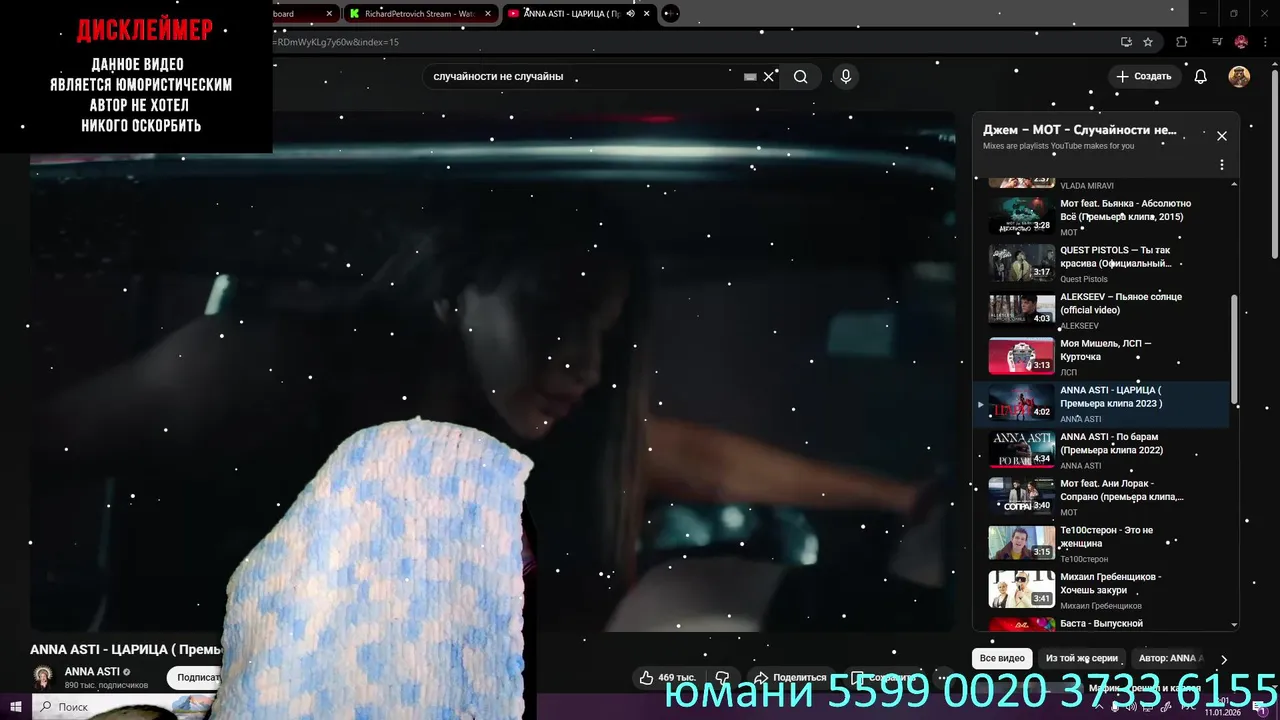This screenshot has height=720, width=1280.
Task: Click the browser profile avatar in toolbar
Action: (x=1241, y=42)
